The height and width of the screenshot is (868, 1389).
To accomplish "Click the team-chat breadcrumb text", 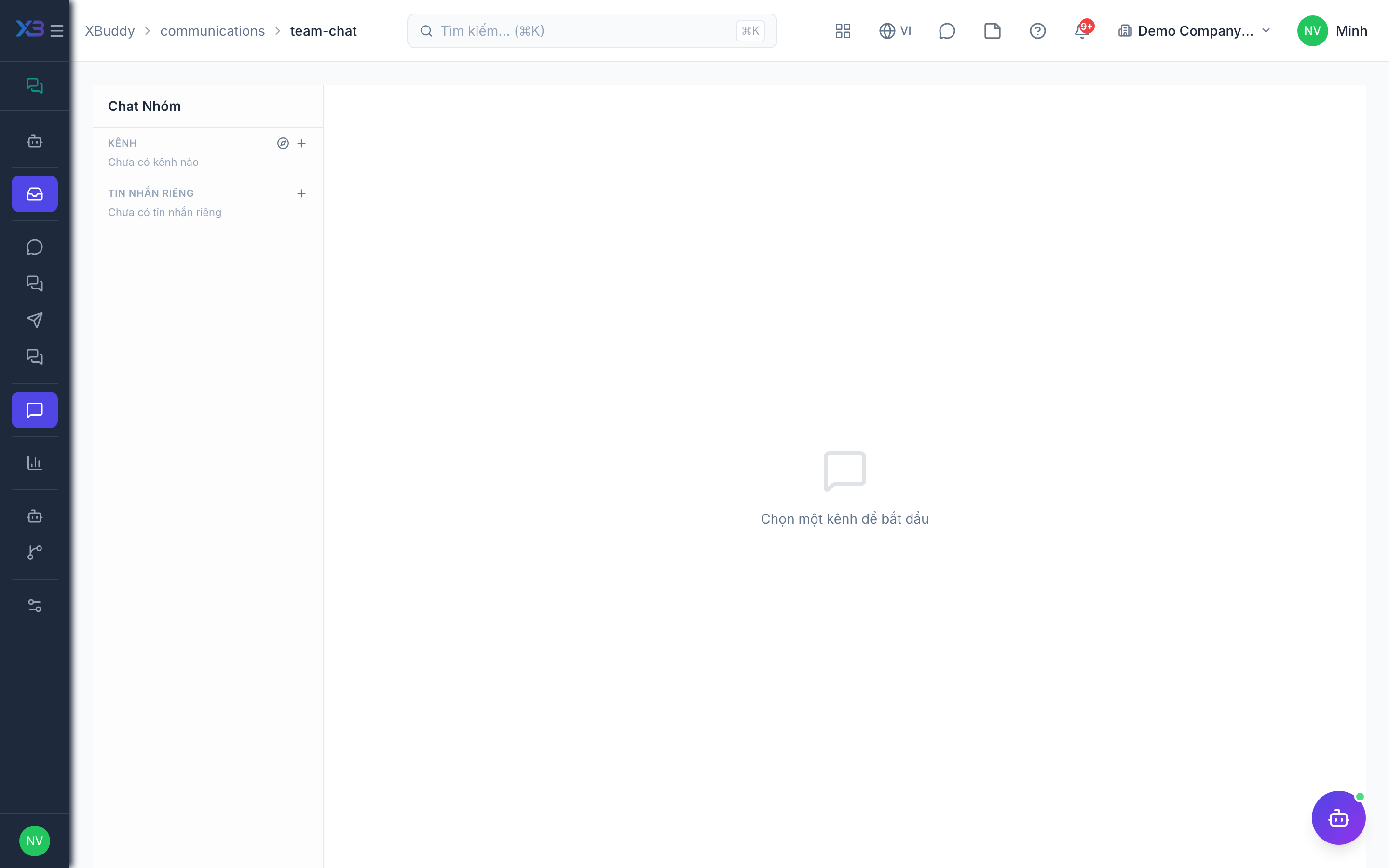I will (x=323, y=30).
